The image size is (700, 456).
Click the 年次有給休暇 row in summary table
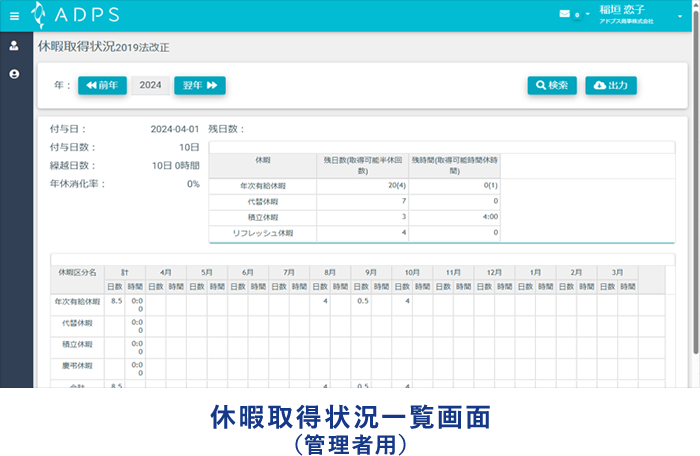(263, 187)
